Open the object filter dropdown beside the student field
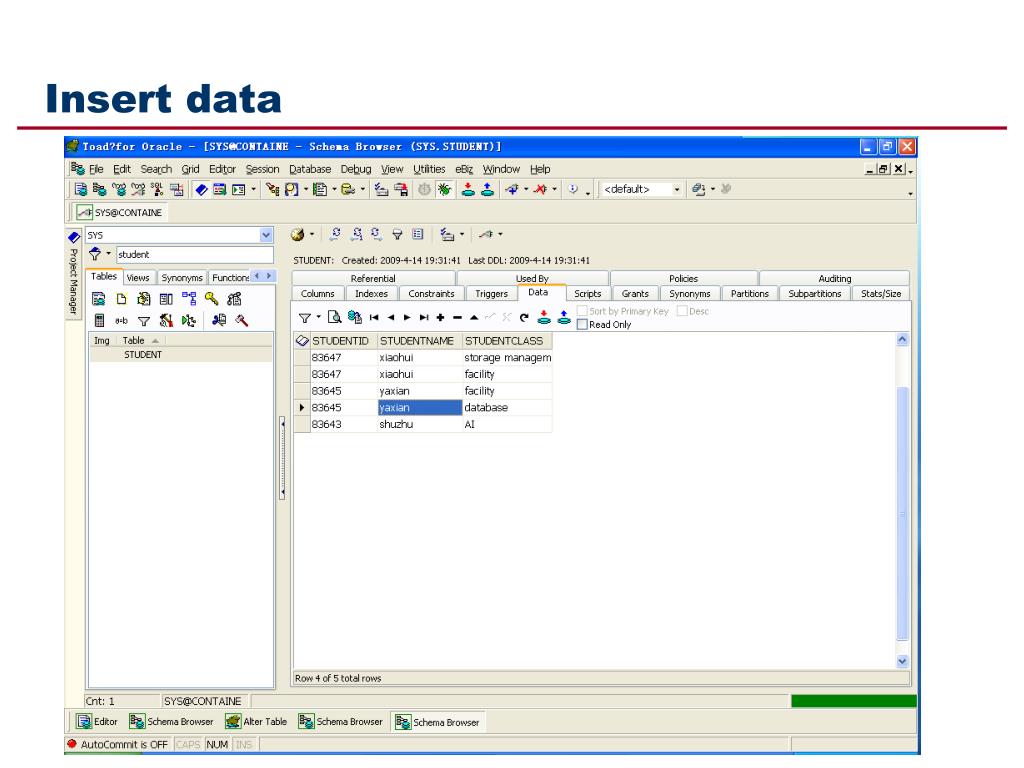1024x768 pixels. tap(108, 253)
